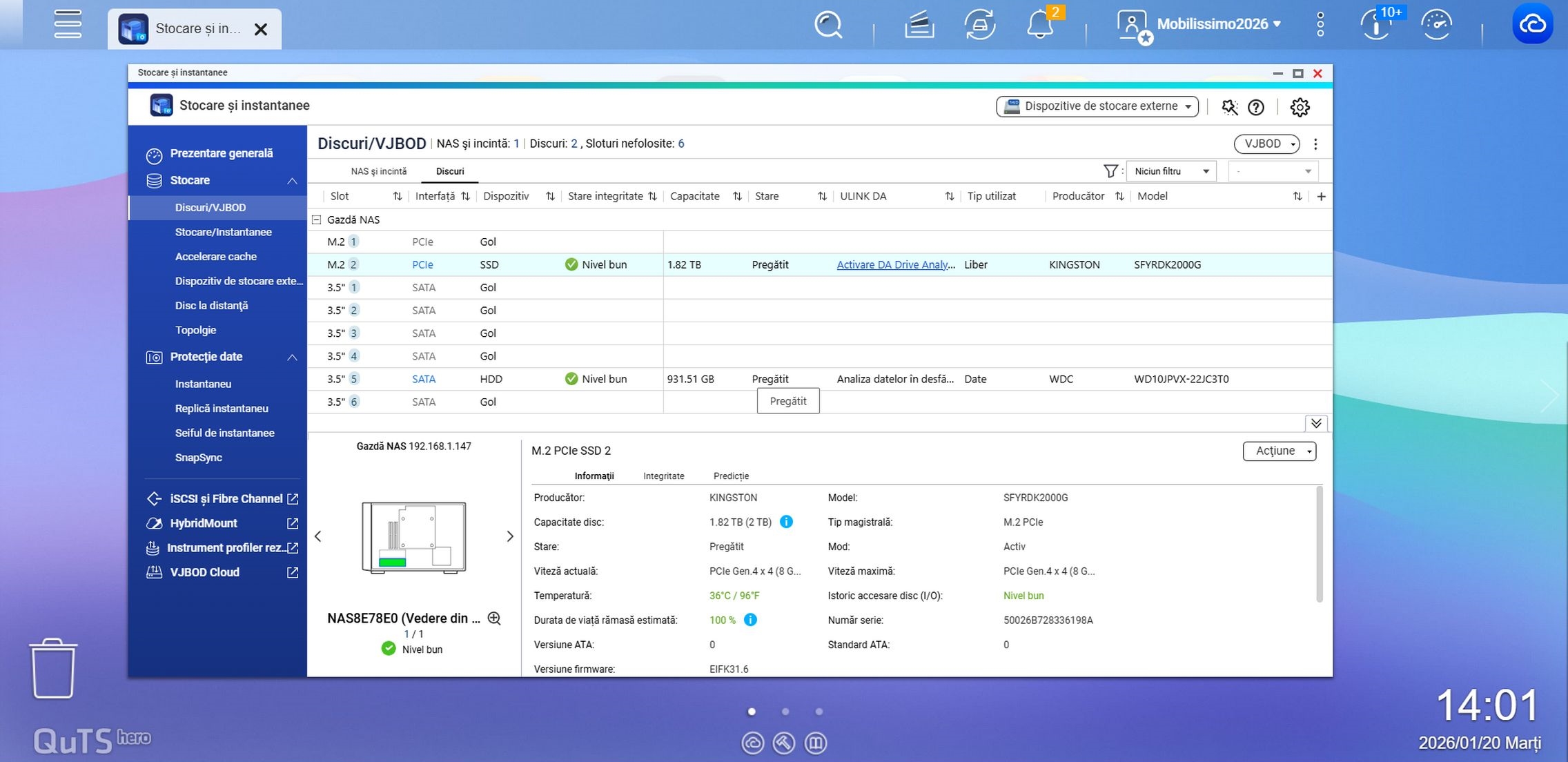Open the Acțiune dropdown button

(x=1279, y=451)
